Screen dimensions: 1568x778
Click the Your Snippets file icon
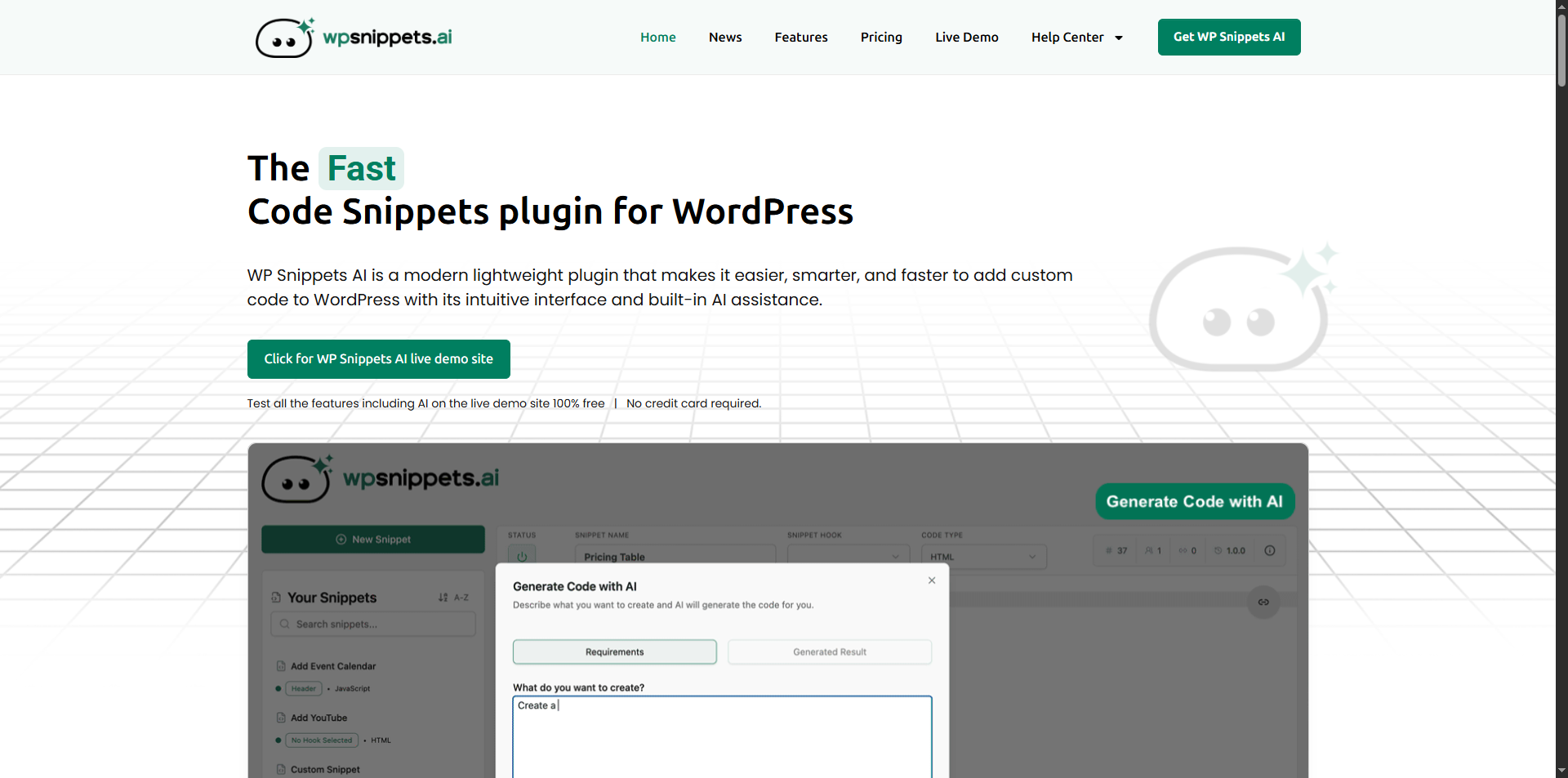coord(276,598)
